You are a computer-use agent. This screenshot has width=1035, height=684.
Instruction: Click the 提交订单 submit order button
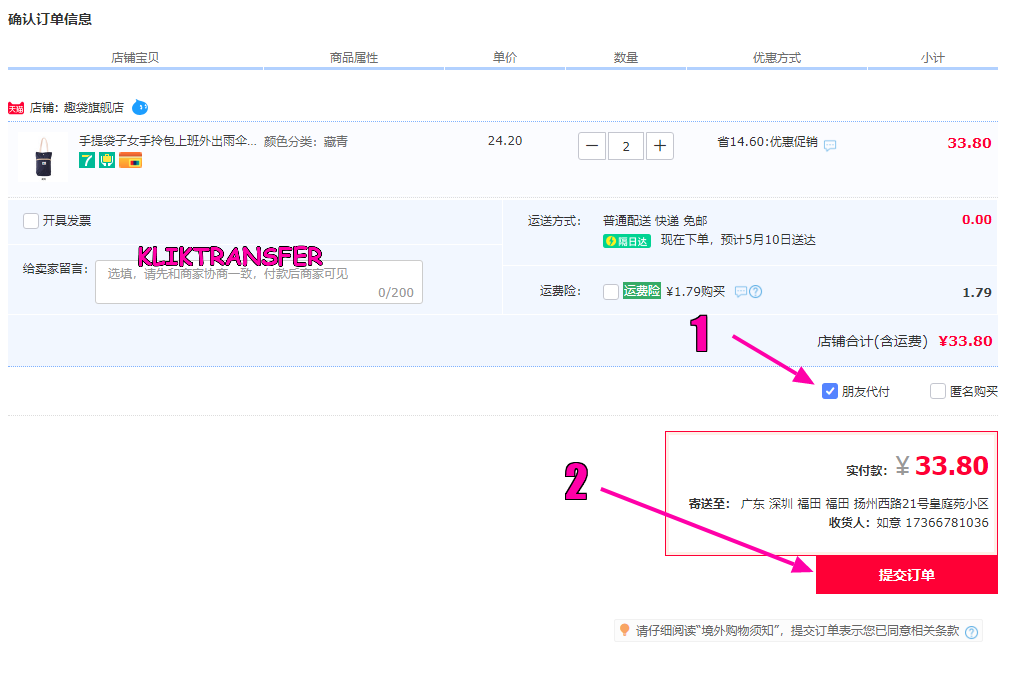[x=906, y=575]
